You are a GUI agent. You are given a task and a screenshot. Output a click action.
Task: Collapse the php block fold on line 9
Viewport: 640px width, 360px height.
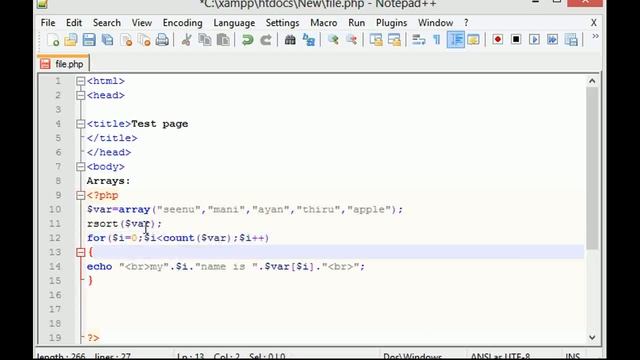tap(80, 196)
